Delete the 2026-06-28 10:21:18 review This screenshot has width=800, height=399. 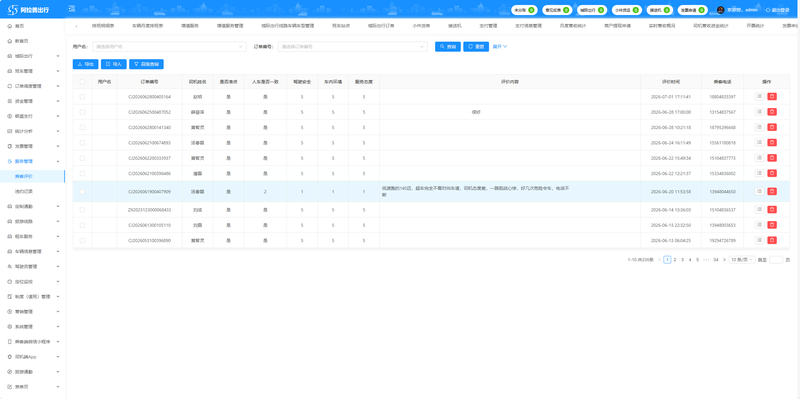click(772, 127)
